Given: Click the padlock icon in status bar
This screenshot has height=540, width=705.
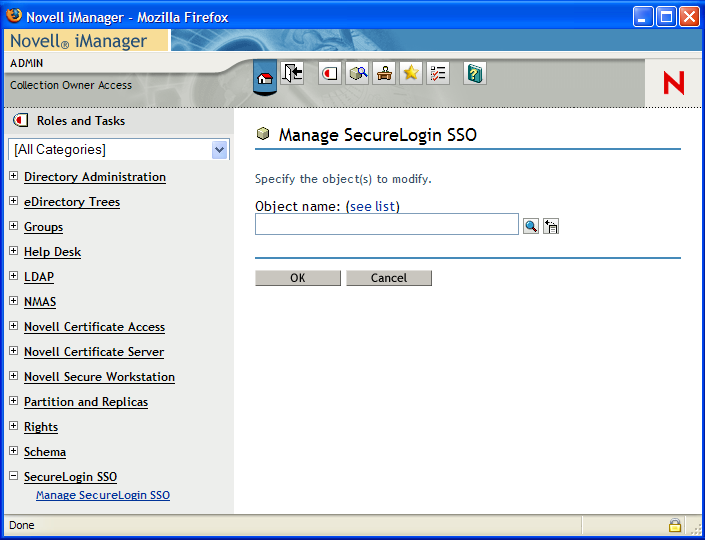Looking at the screenshot, I should tap(674, 525).
